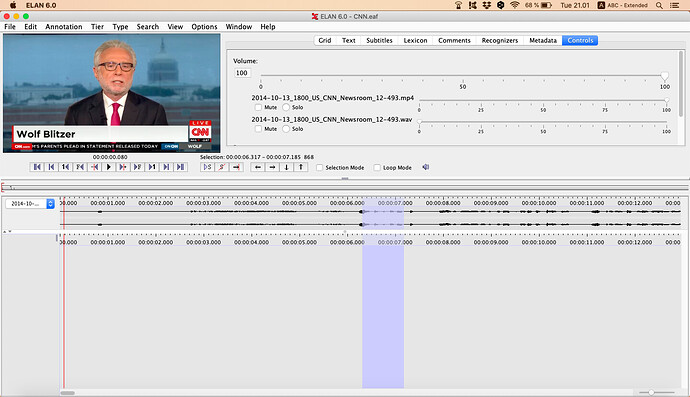Go to end of media
690x397 pixels.
(180, 167)
